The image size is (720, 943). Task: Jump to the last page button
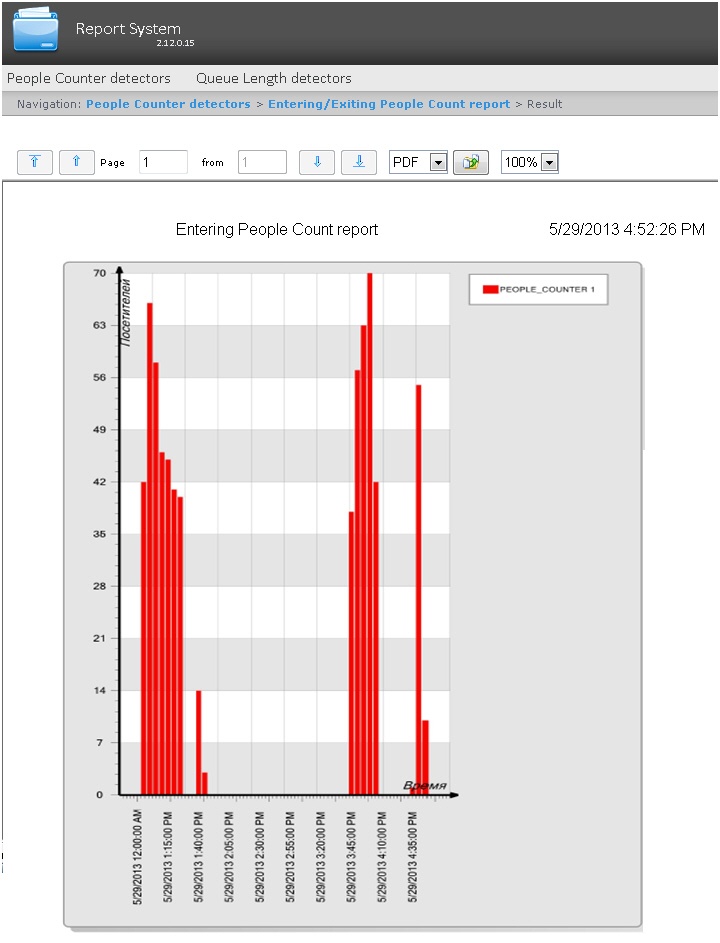pyautogui.click(x=359, y=162)
